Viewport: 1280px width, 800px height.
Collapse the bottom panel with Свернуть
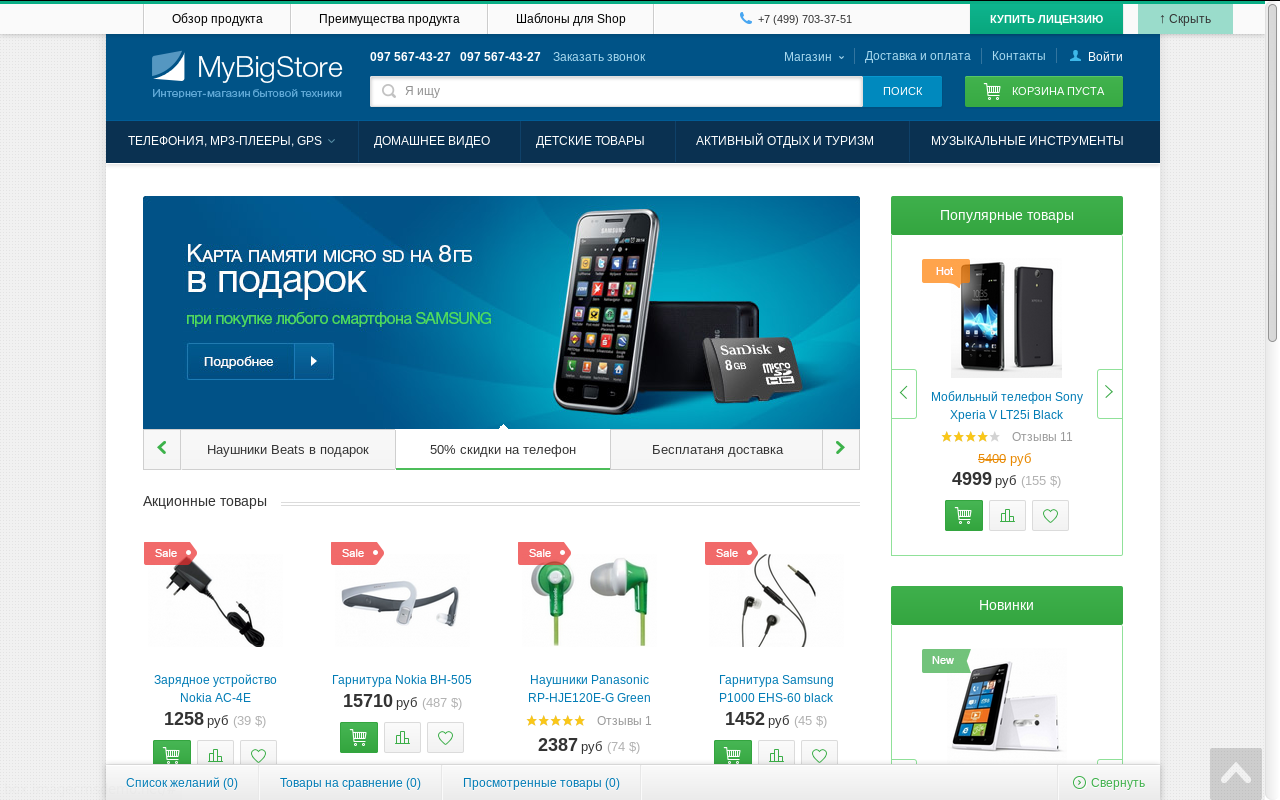(1109, 782)
